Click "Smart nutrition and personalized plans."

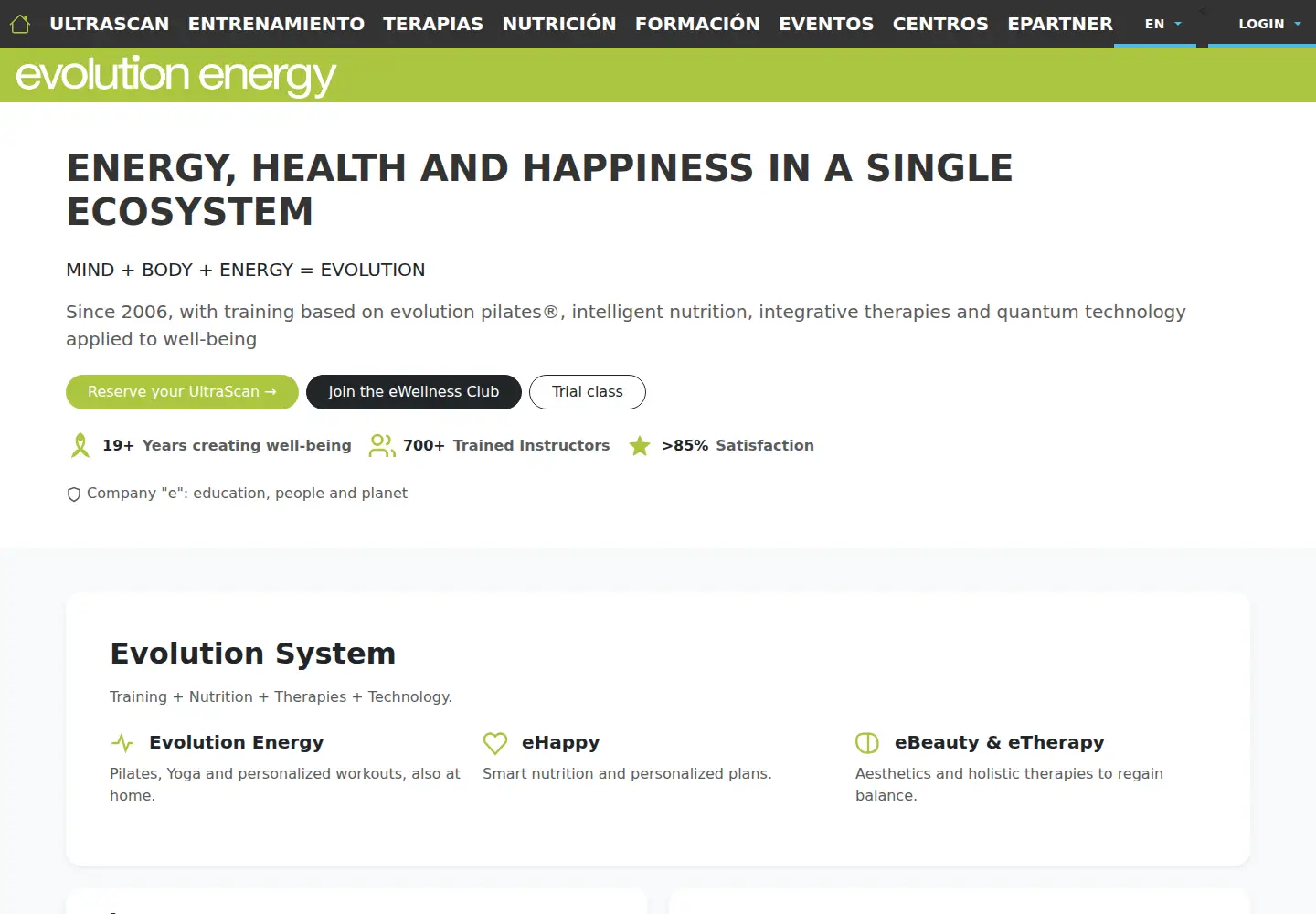627,773
